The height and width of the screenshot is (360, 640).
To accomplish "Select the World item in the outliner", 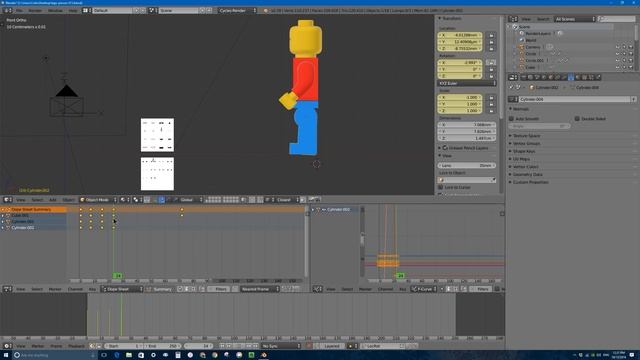I will [531, 40].
